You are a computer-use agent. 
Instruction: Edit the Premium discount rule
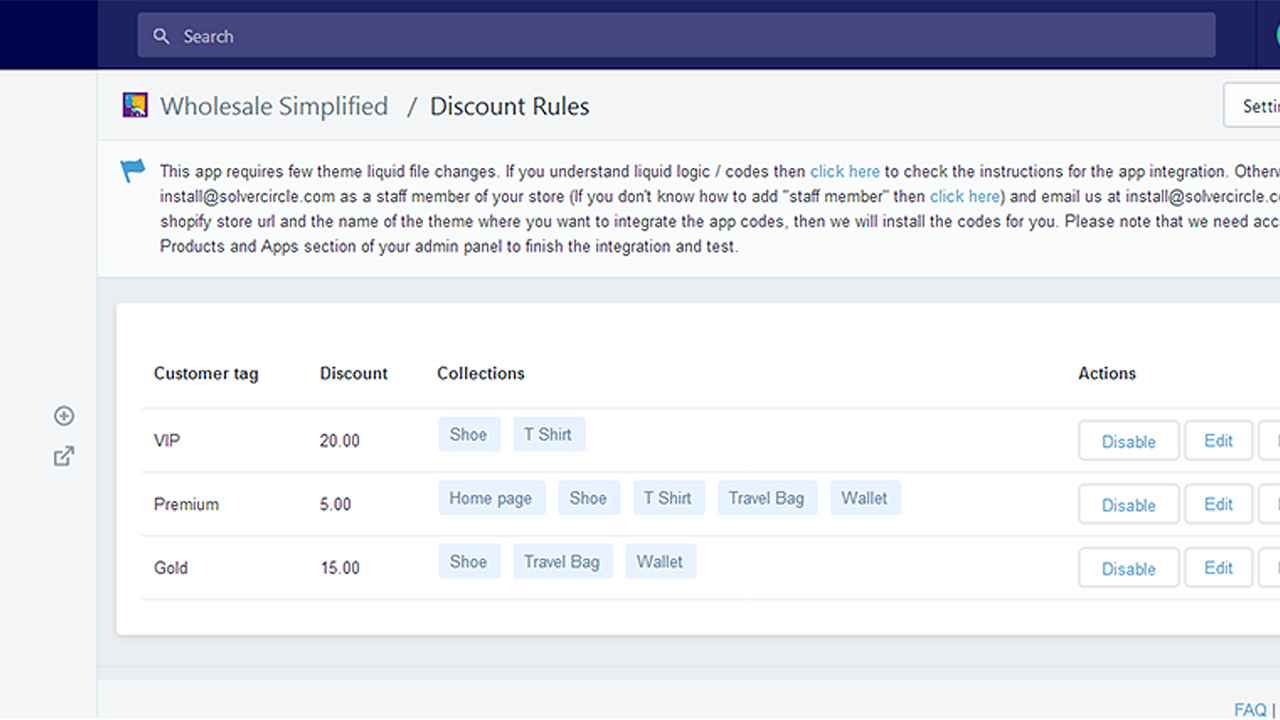coord(1218,504)
